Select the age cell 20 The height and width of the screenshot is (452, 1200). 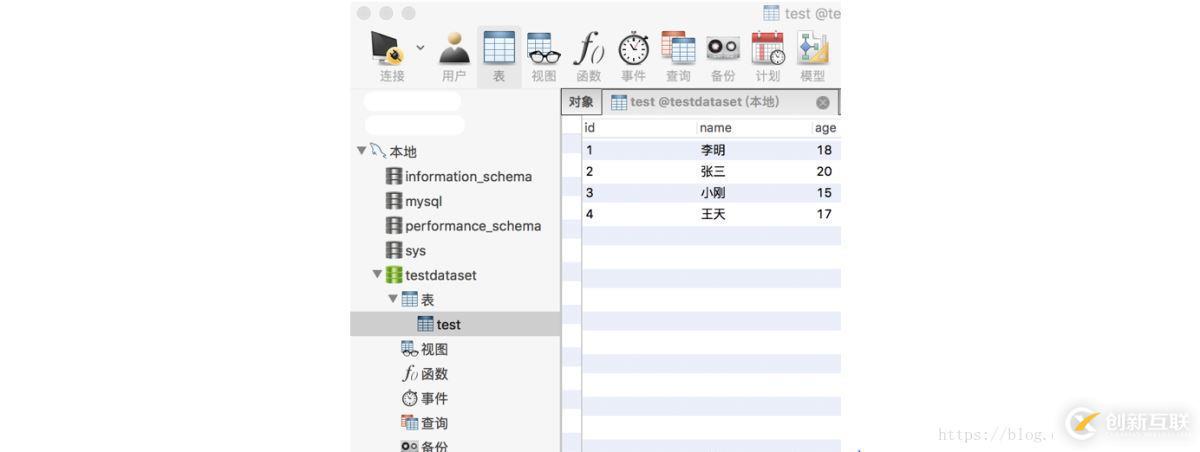pos(826,171)
